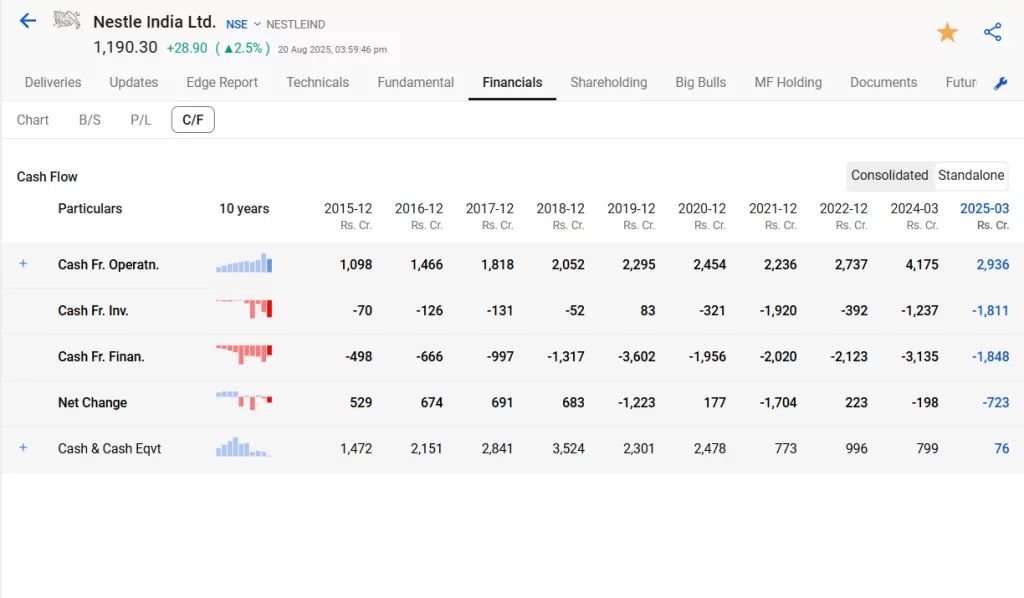The width and height of the screenshot is (1024, 598).
Task: Open the partially visible Futures tab
Action: [x=961, y=82]
